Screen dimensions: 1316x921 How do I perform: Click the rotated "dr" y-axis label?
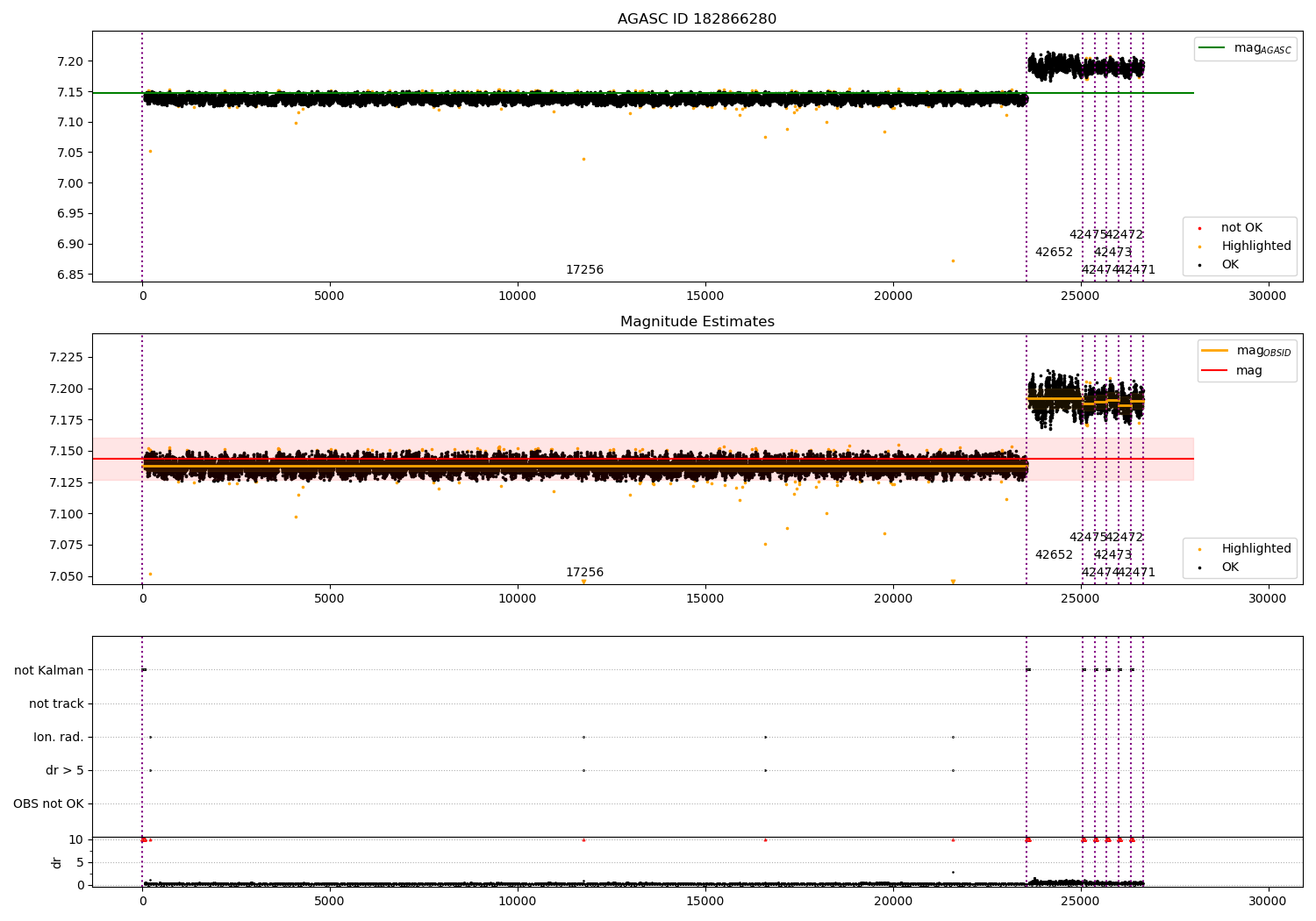coord(57,863)
